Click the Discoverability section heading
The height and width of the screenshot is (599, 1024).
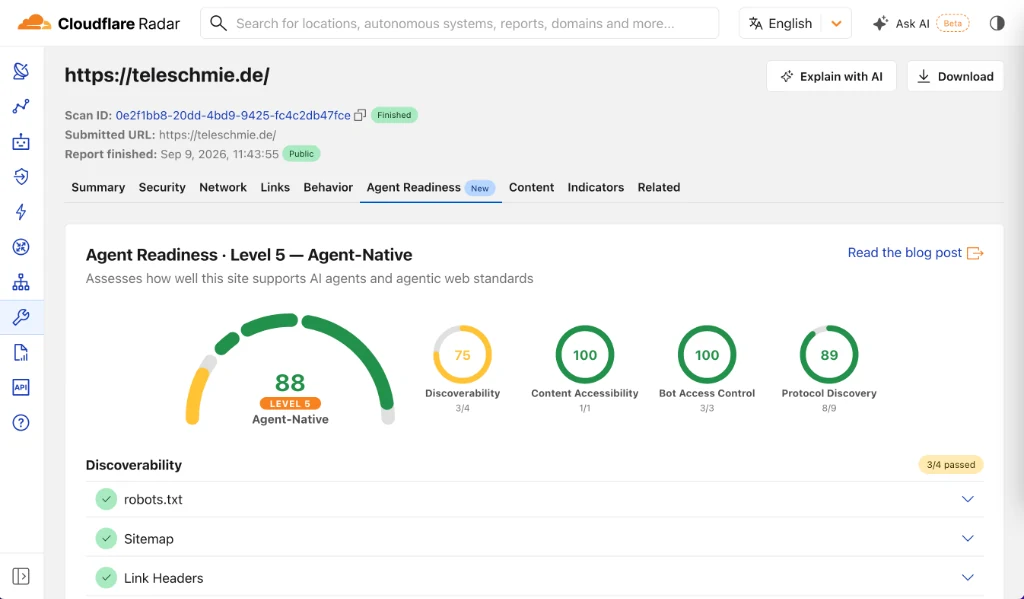(x=134, y=465)
